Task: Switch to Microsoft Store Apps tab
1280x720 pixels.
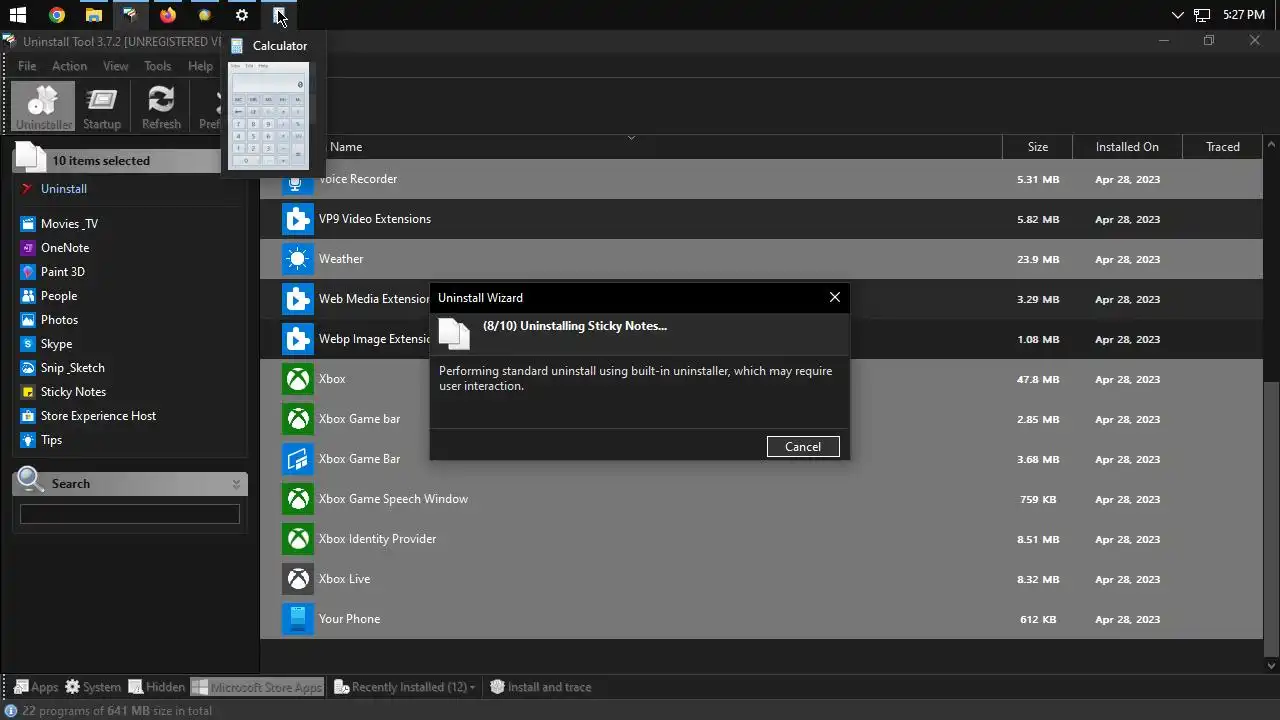Action: pos(257,687)
